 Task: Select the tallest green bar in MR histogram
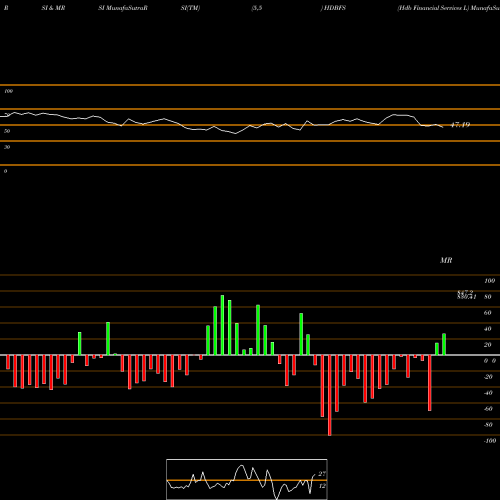222,325
